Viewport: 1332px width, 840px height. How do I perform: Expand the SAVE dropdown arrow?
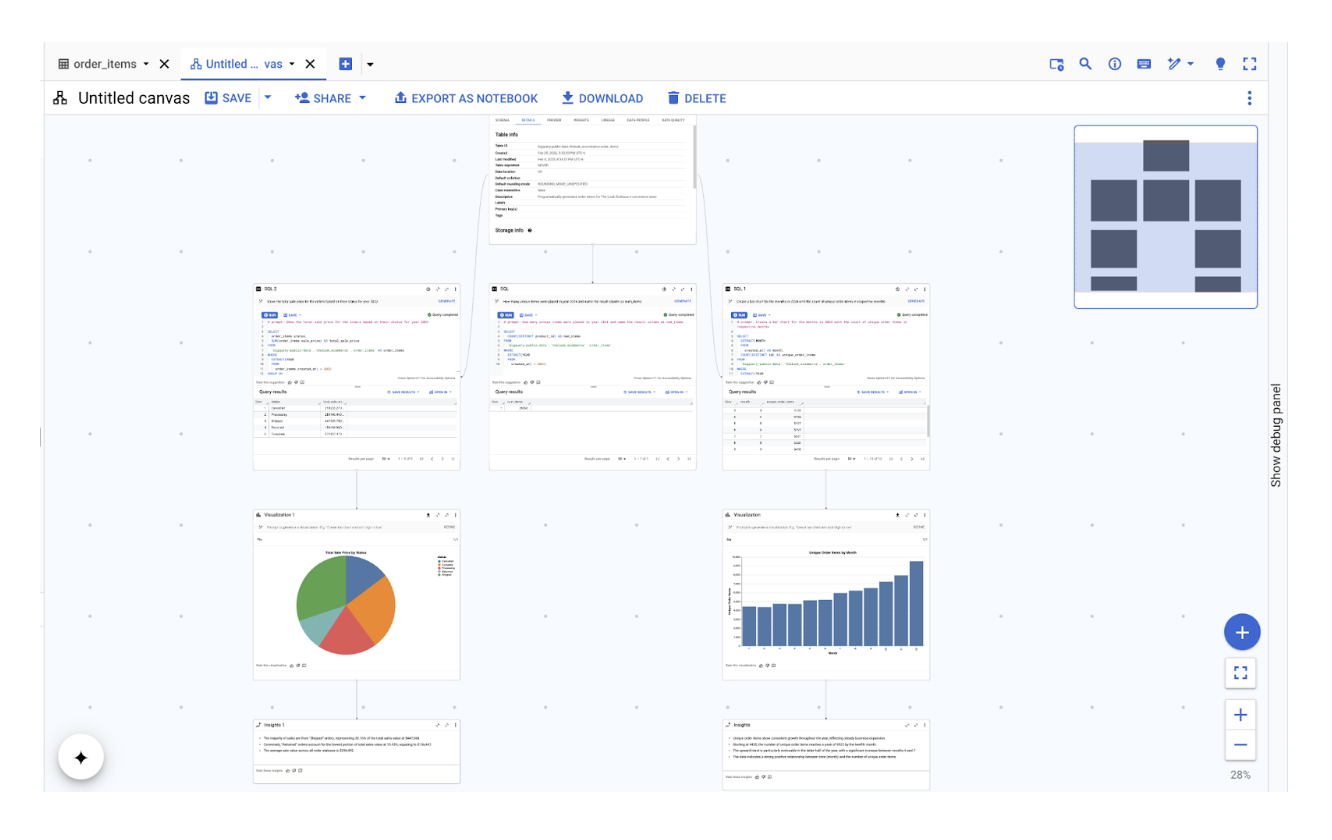click(x=268, y=98)
